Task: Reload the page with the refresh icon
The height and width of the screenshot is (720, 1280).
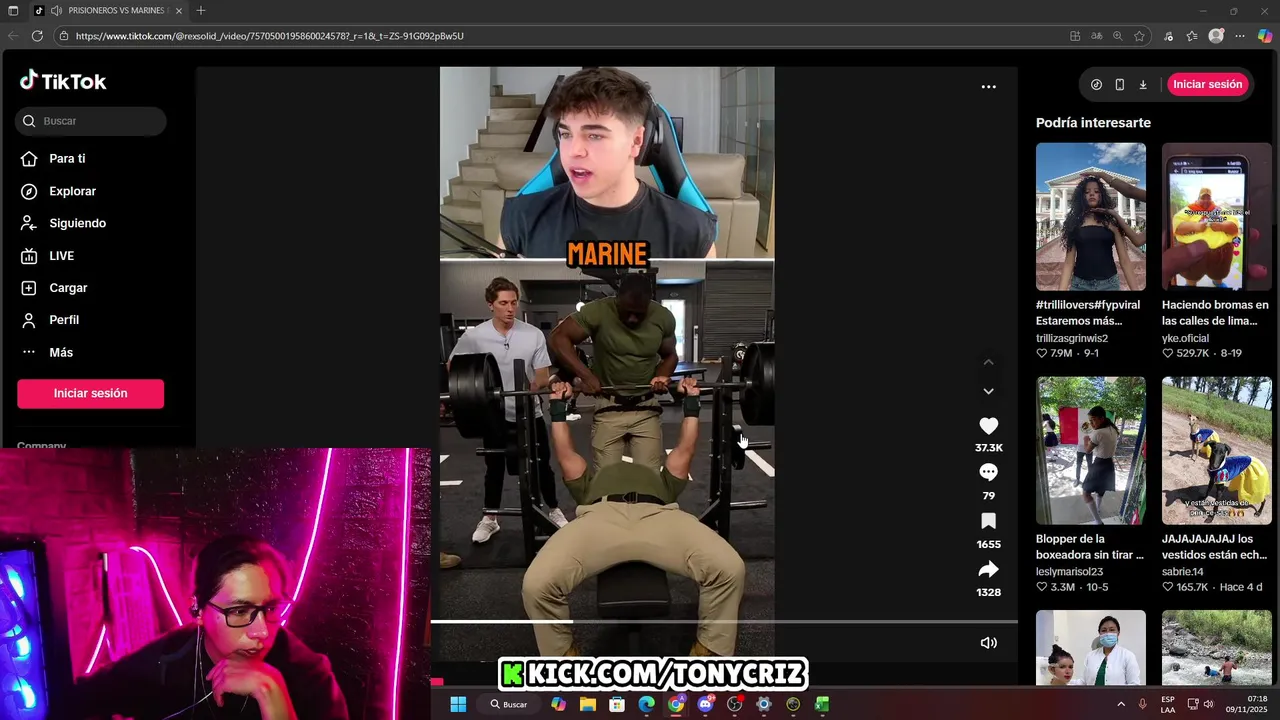Action: tap(37, 36)
